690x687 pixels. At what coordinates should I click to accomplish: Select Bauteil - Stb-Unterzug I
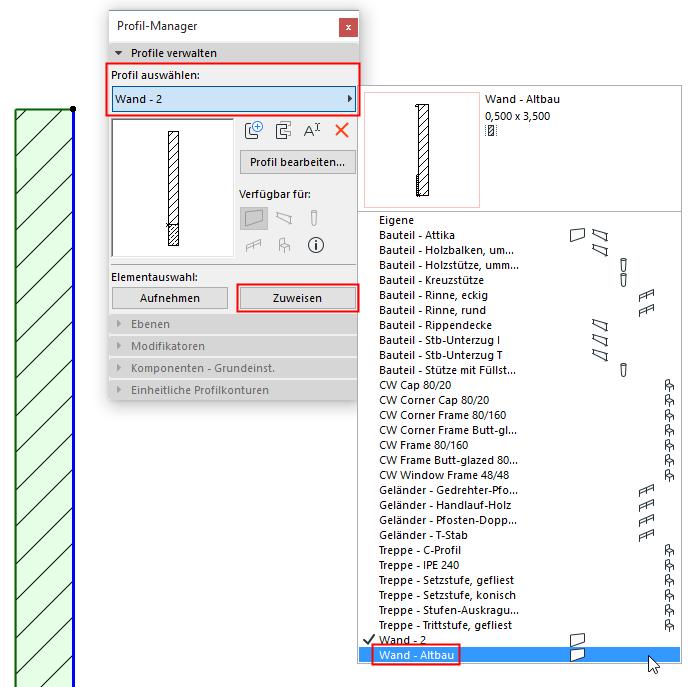pos(519,340)
